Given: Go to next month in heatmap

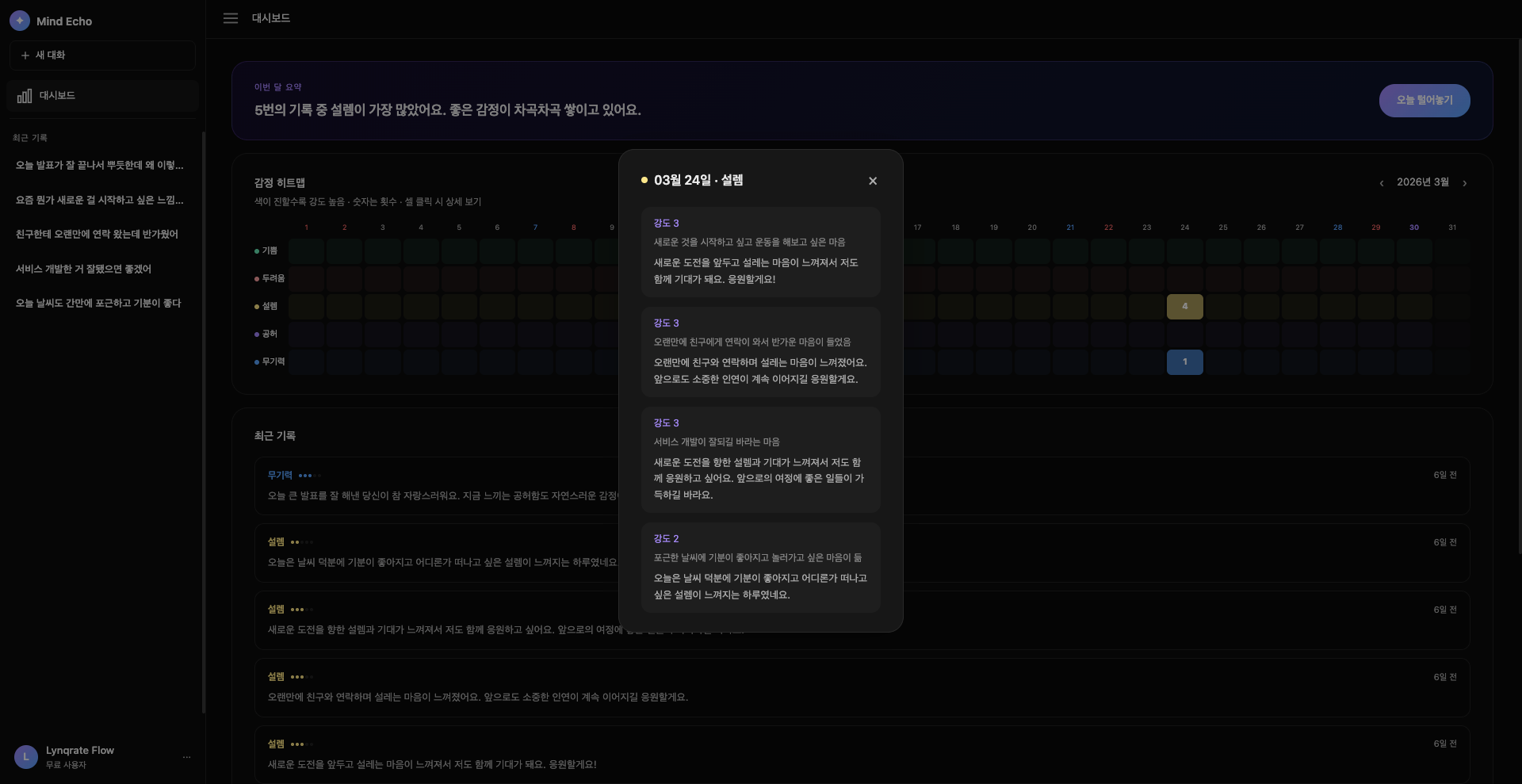Looking at the screenshot, I should pyautogui.click(x=1464, y=183).
